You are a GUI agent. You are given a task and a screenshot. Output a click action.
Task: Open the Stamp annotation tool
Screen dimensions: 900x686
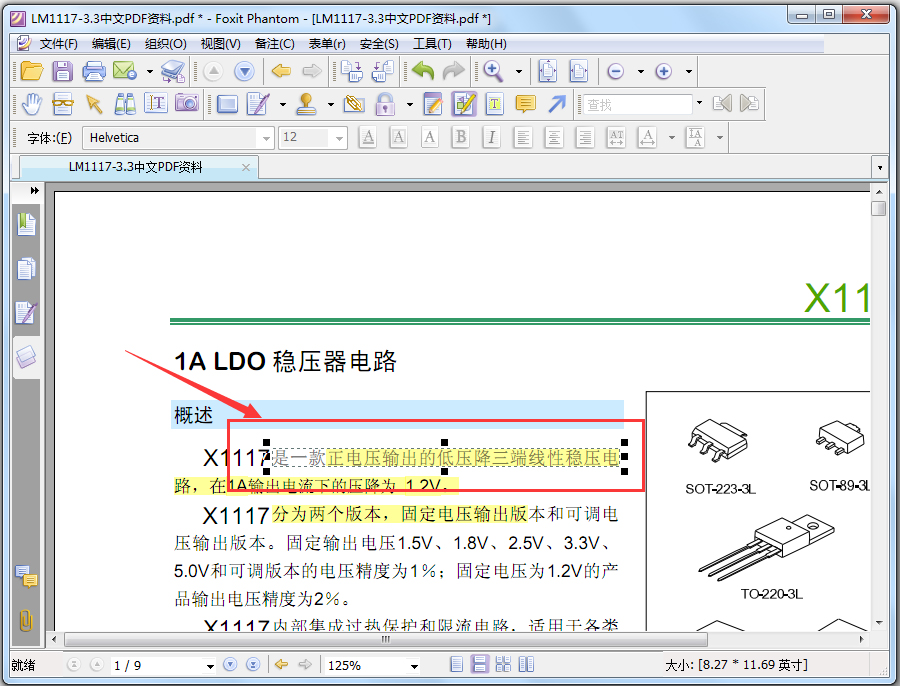(306, 104)
